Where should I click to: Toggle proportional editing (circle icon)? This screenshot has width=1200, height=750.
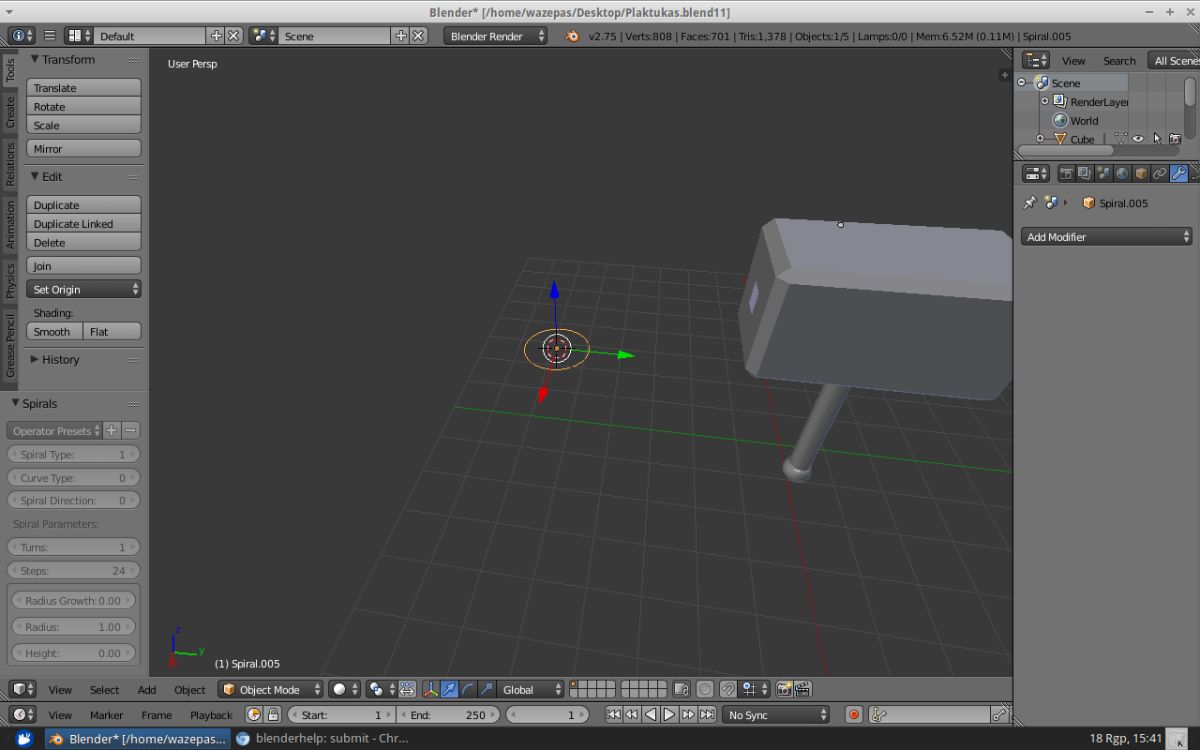point(705,689)
